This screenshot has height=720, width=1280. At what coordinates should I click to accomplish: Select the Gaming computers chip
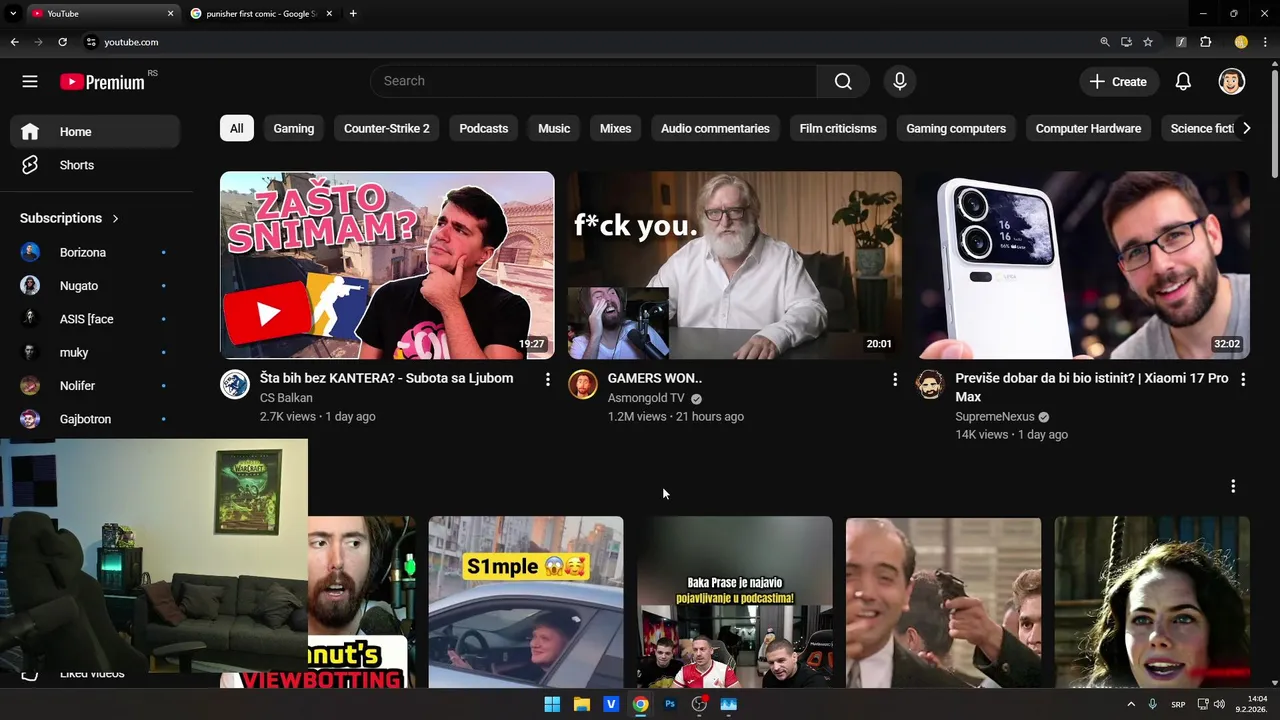click(956, 128)
